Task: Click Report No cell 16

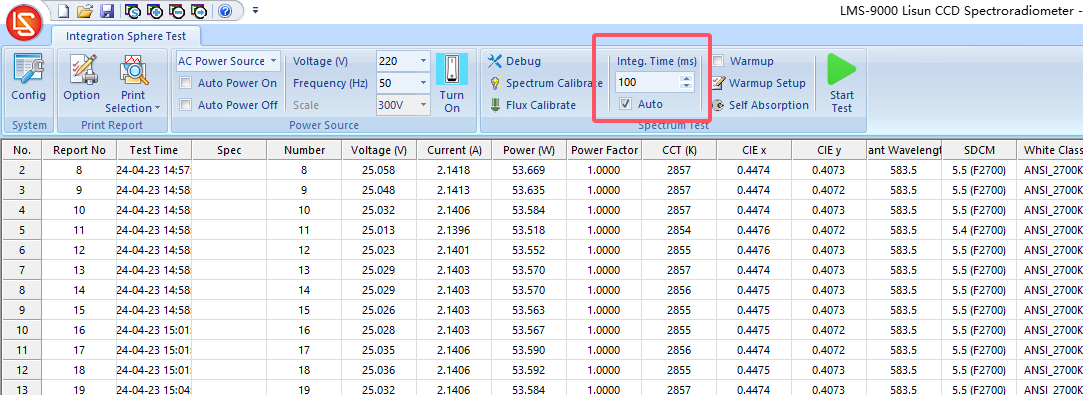Action: (x=79, y=330)
